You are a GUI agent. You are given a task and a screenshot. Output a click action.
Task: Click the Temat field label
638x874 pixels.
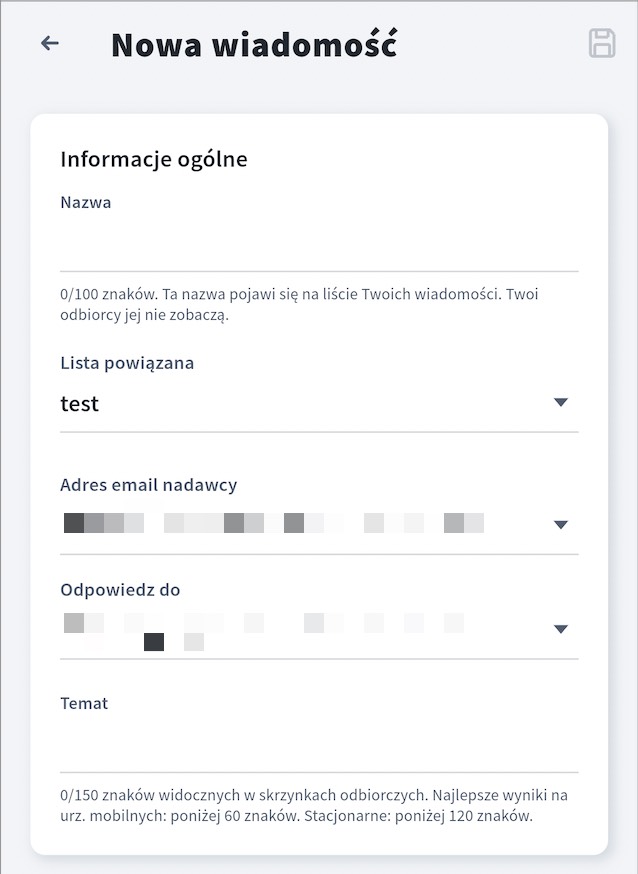coord(84,703)
